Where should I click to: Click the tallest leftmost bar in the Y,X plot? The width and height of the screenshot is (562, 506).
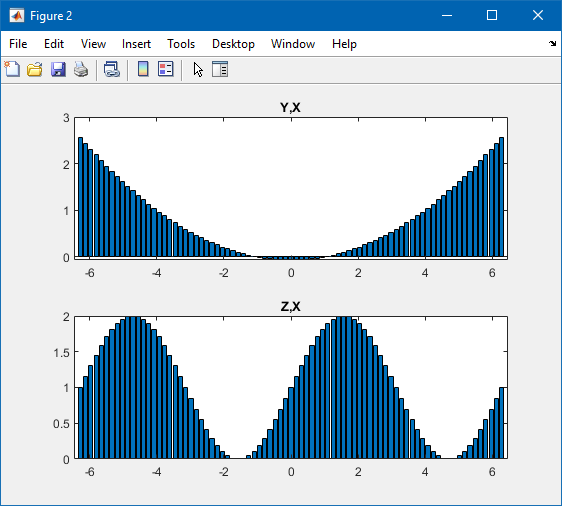pyautogui.click(x=81, y=197)
